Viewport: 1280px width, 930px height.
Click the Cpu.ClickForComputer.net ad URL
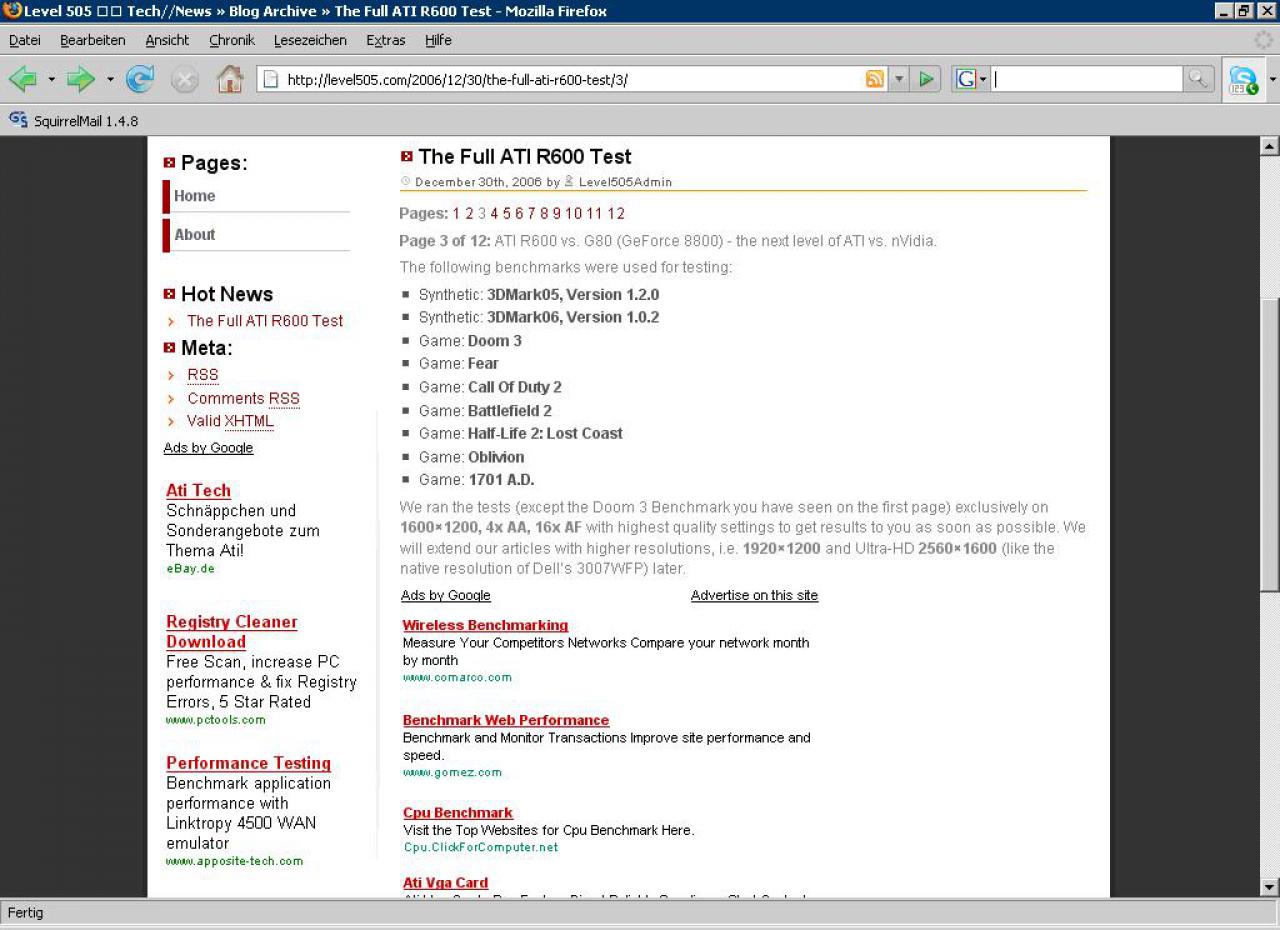coord(480,847)
